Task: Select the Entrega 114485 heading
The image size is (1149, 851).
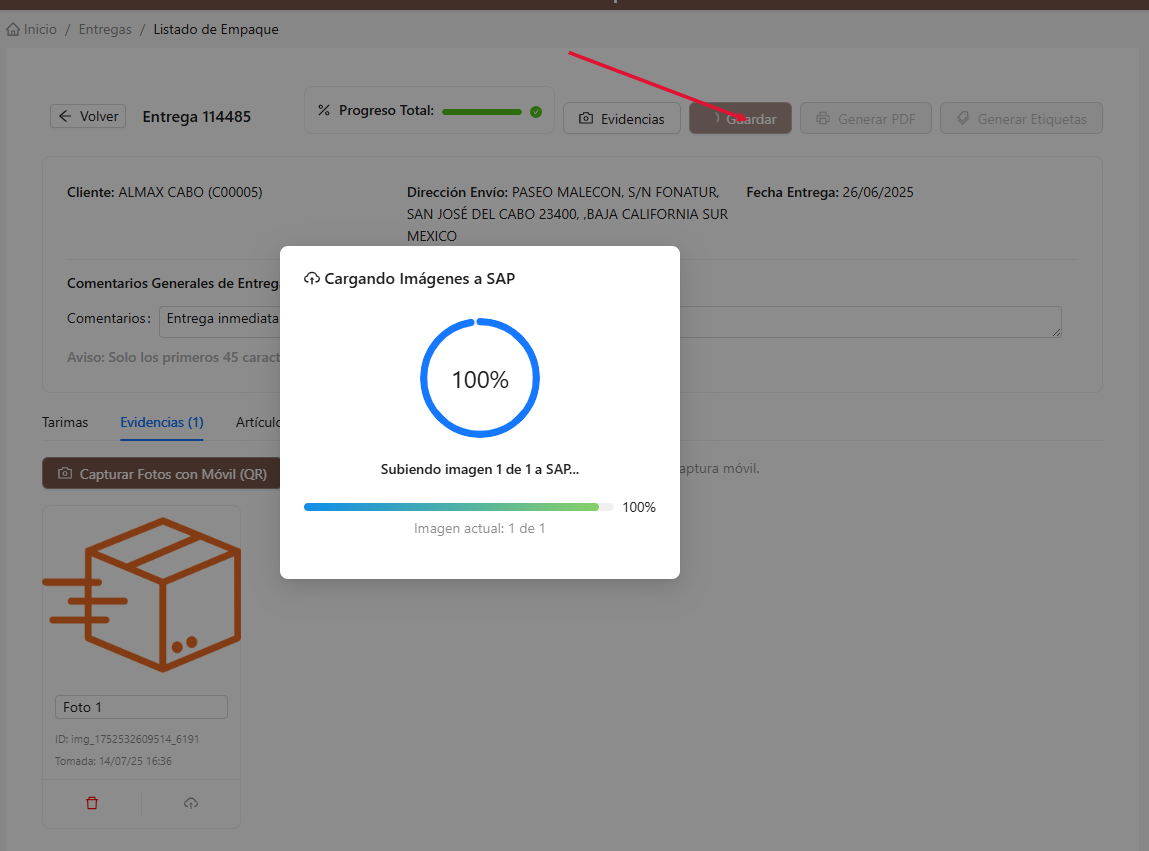Action: [x=196, y=117]
